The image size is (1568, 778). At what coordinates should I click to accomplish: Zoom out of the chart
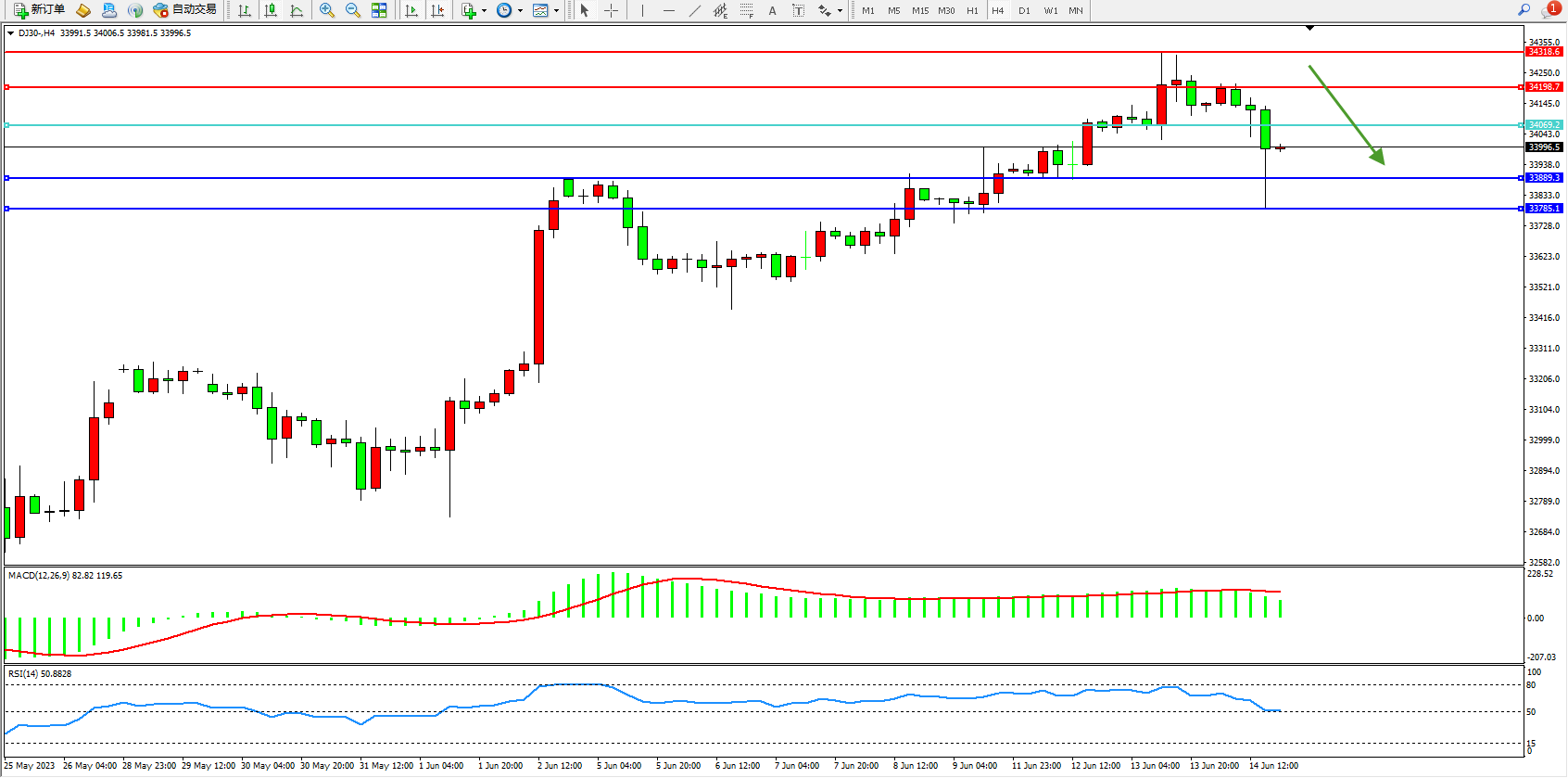[x=353, y=10]
